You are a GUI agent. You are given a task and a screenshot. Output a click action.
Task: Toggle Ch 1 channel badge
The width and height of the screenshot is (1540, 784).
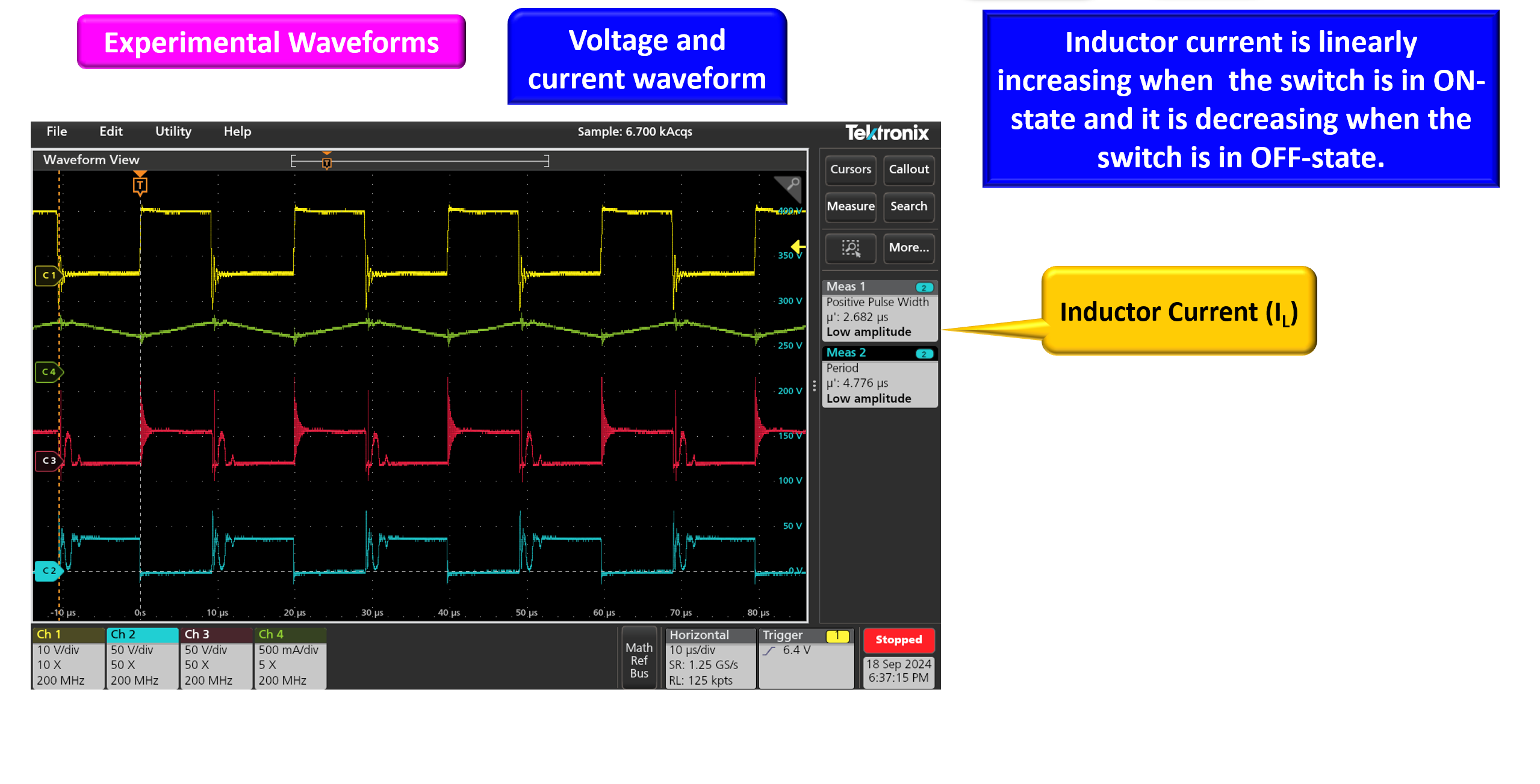click(x=67, y=657)
